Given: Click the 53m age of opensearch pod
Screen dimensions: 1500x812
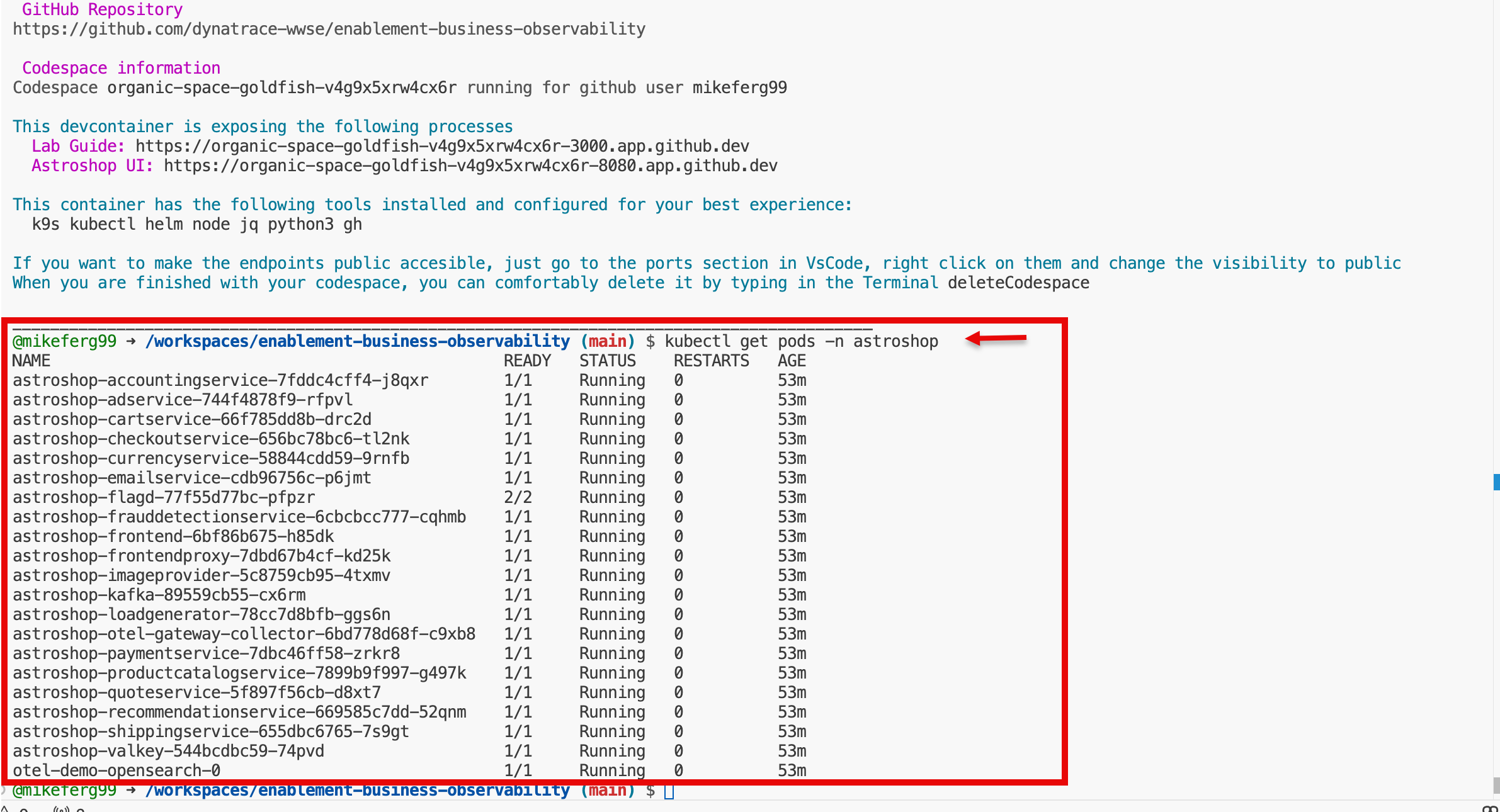Looking at the screenshot, I should click(792, 770).
